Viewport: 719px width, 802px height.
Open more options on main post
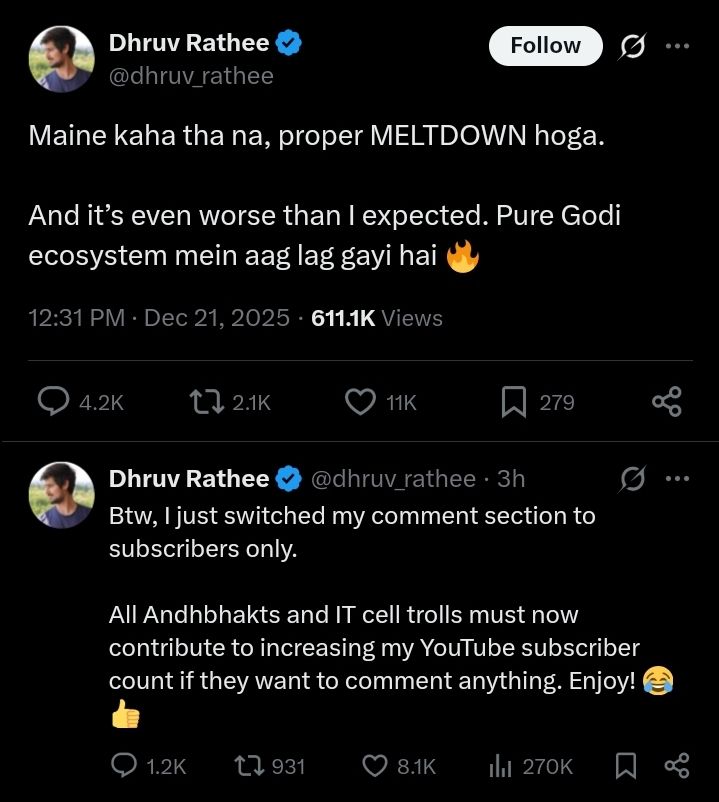678,46
